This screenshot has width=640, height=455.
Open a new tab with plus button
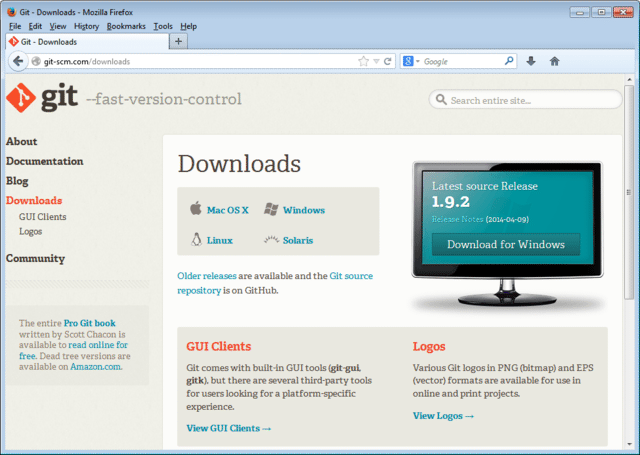[178, 41]
